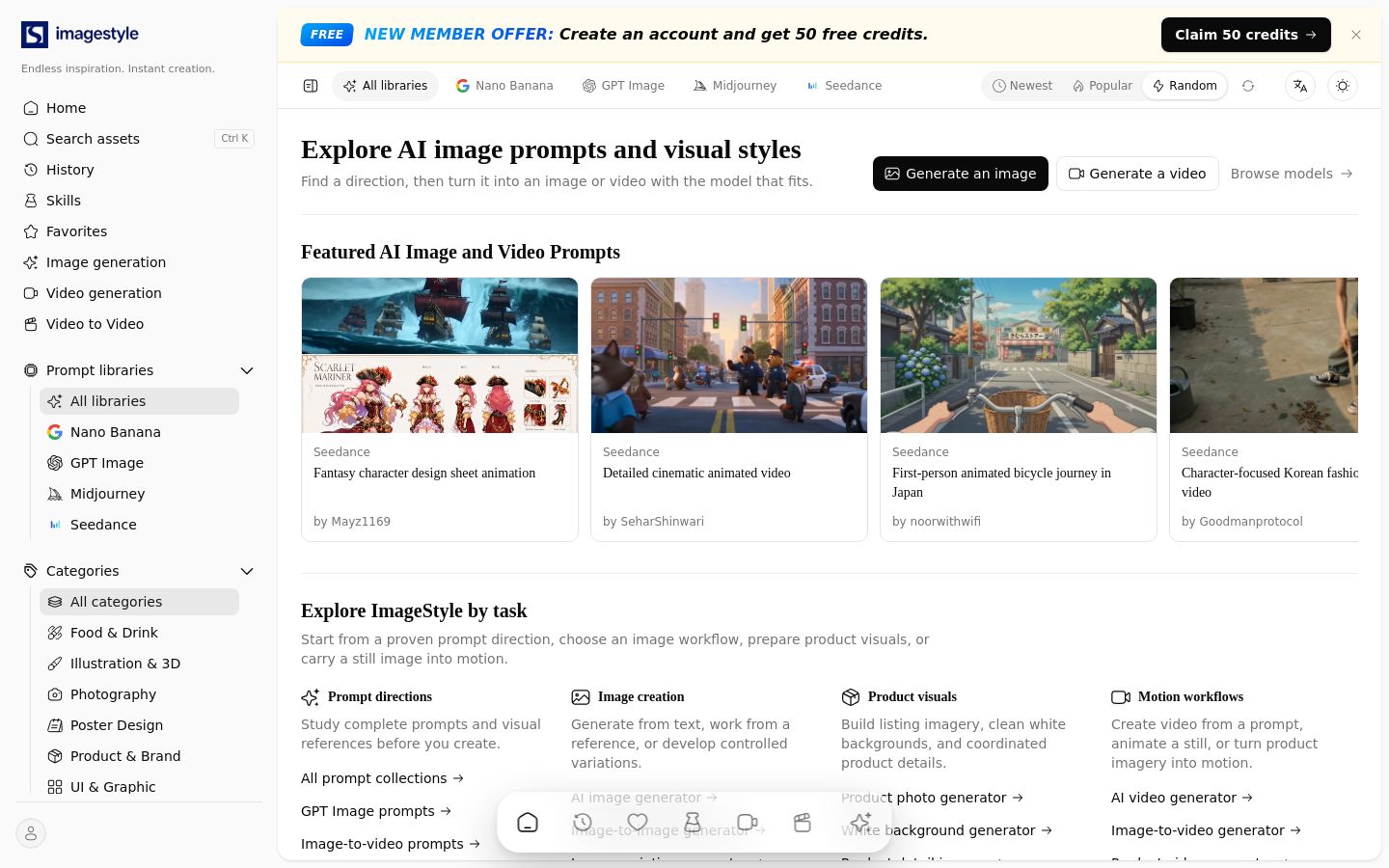Open the user profile avatar at sidebar bottom
This screenshot has height=868, width=1389.
click(x=31, y=833)
